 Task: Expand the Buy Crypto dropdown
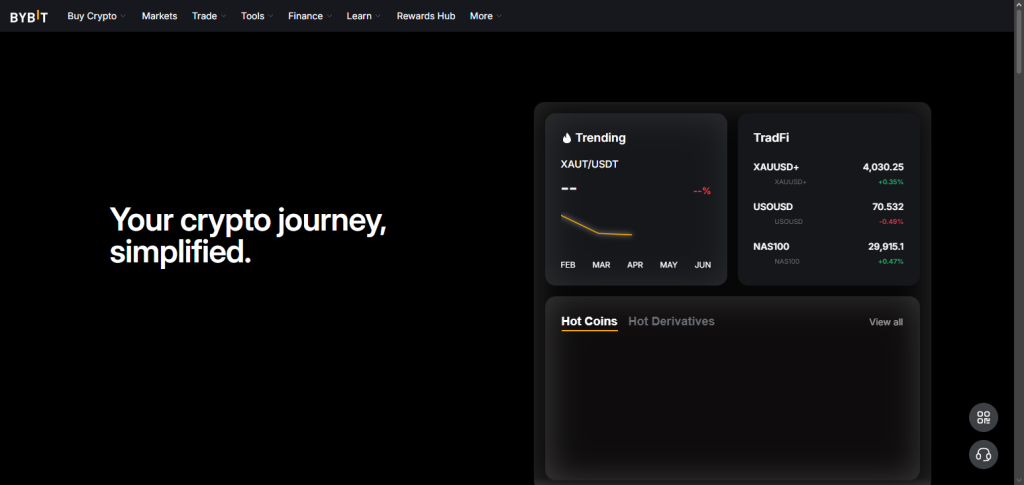click(96, 16)
